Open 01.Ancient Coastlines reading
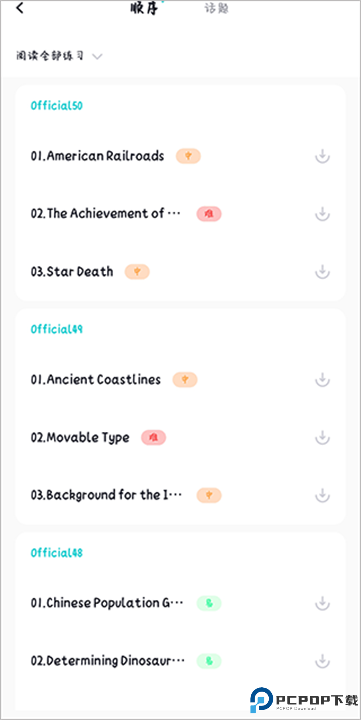This screenshot has width=361, height=720. click(96, 380)
